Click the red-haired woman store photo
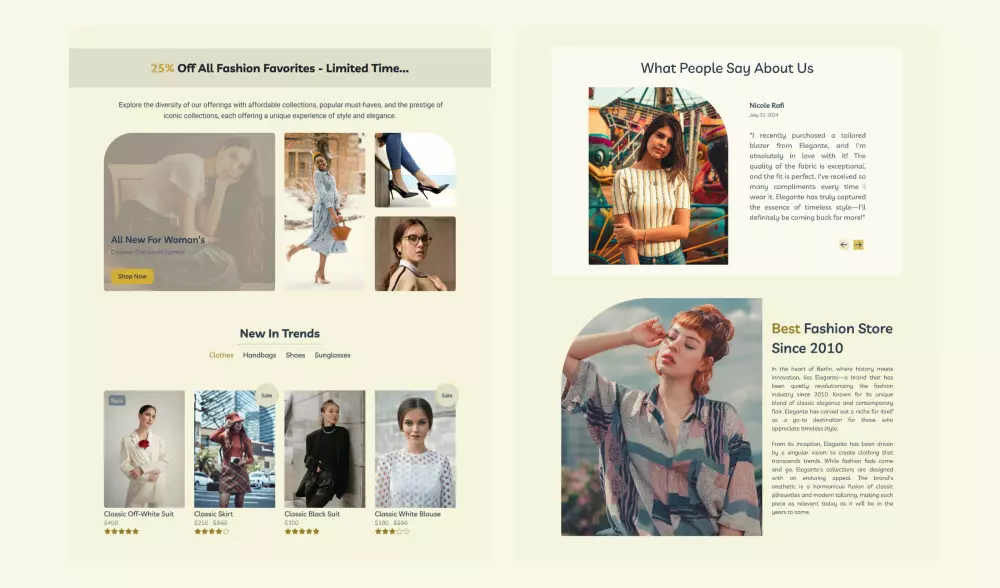1000x588 pixels. pos(661,417)
